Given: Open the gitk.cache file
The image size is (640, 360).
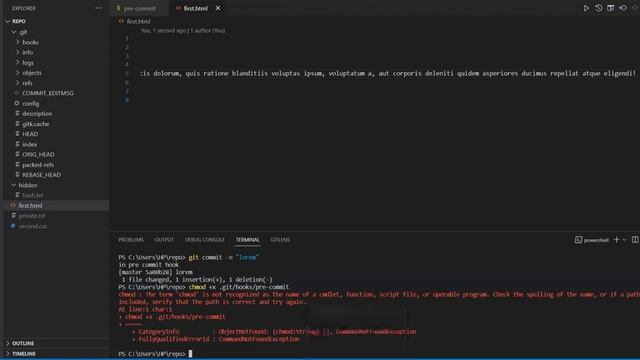Looking at the screenshot, I should point(36,124).
